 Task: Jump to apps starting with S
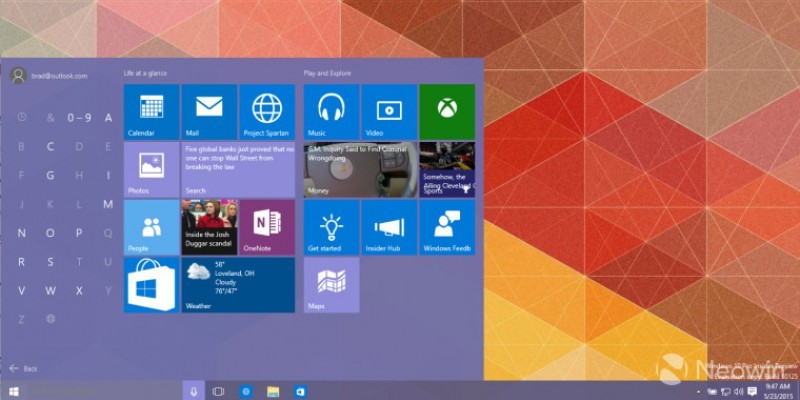pyautogui.click(x=51, y=262)
